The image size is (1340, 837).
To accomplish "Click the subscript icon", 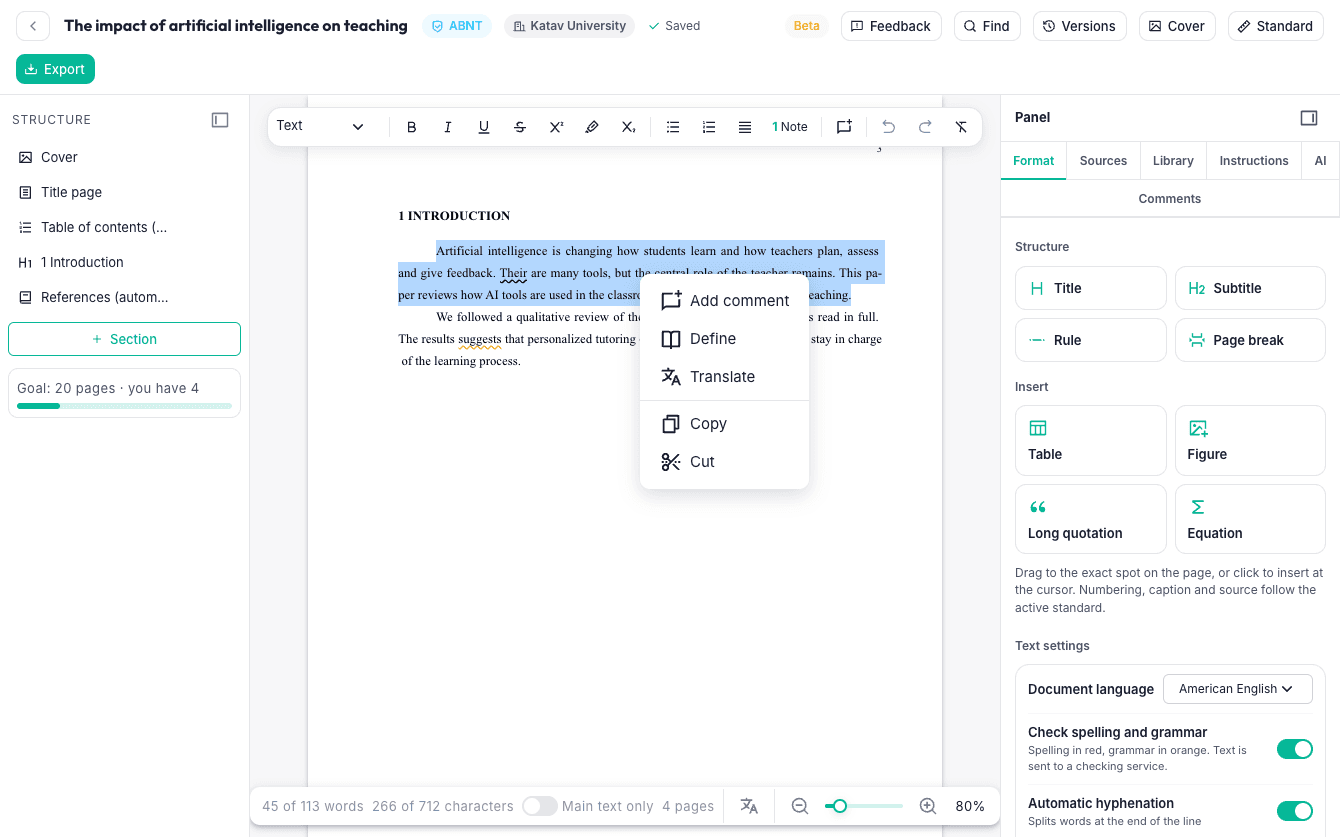I will click(x=628, y=127).
